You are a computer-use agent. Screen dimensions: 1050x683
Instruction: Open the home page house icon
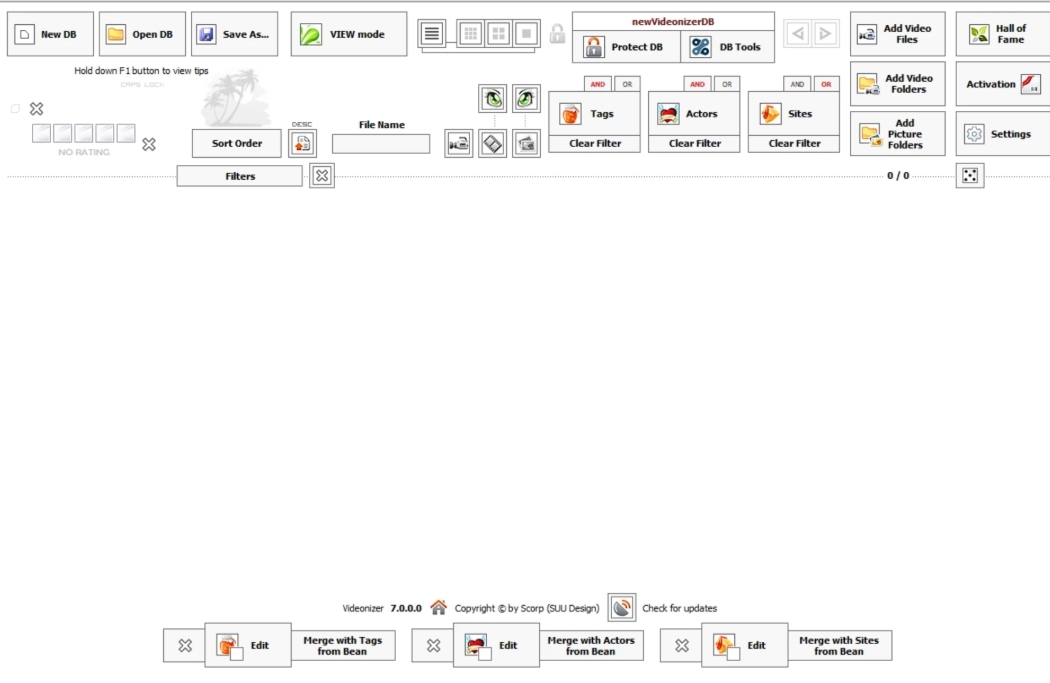(x=439, y=607)
